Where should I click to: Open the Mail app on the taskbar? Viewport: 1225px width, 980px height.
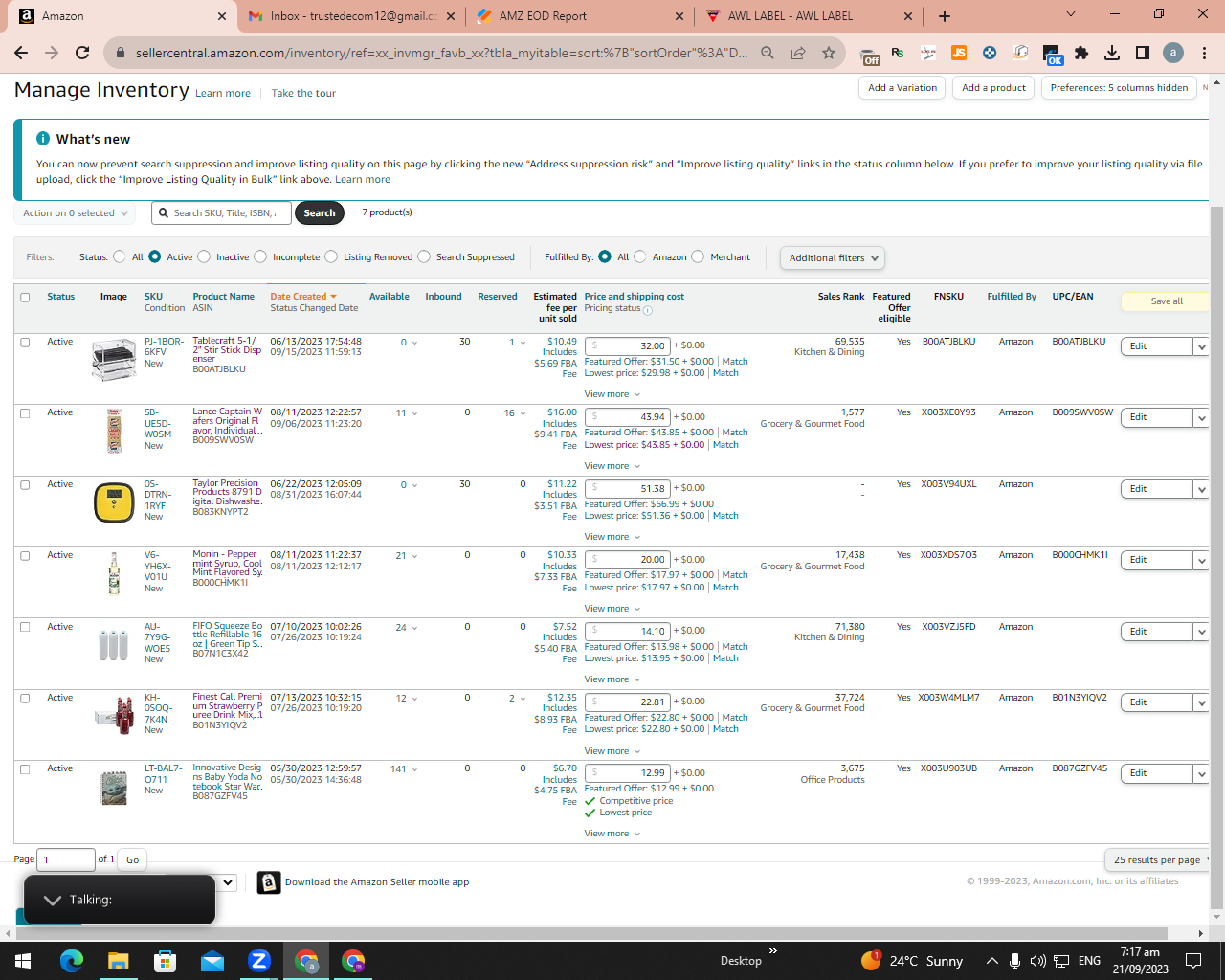tap(212, 961)
